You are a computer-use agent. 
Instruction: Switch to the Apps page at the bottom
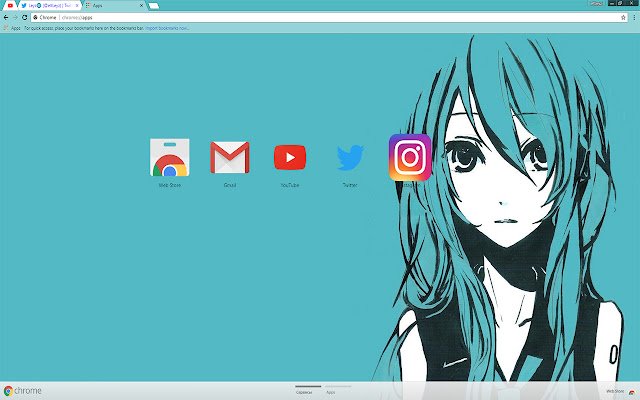[x=338, y=389]
